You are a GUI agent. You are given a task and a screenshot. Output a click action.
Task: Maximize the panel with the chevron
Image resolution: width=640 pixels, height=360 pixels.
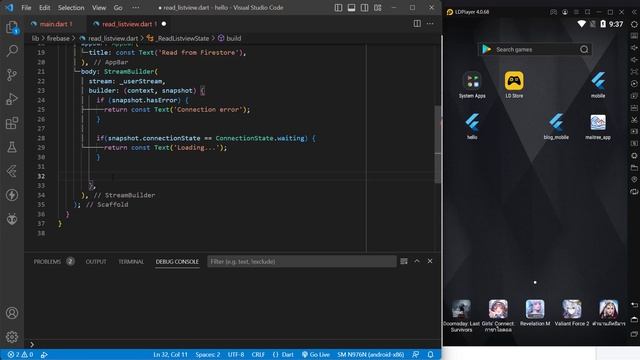(417, 261)
